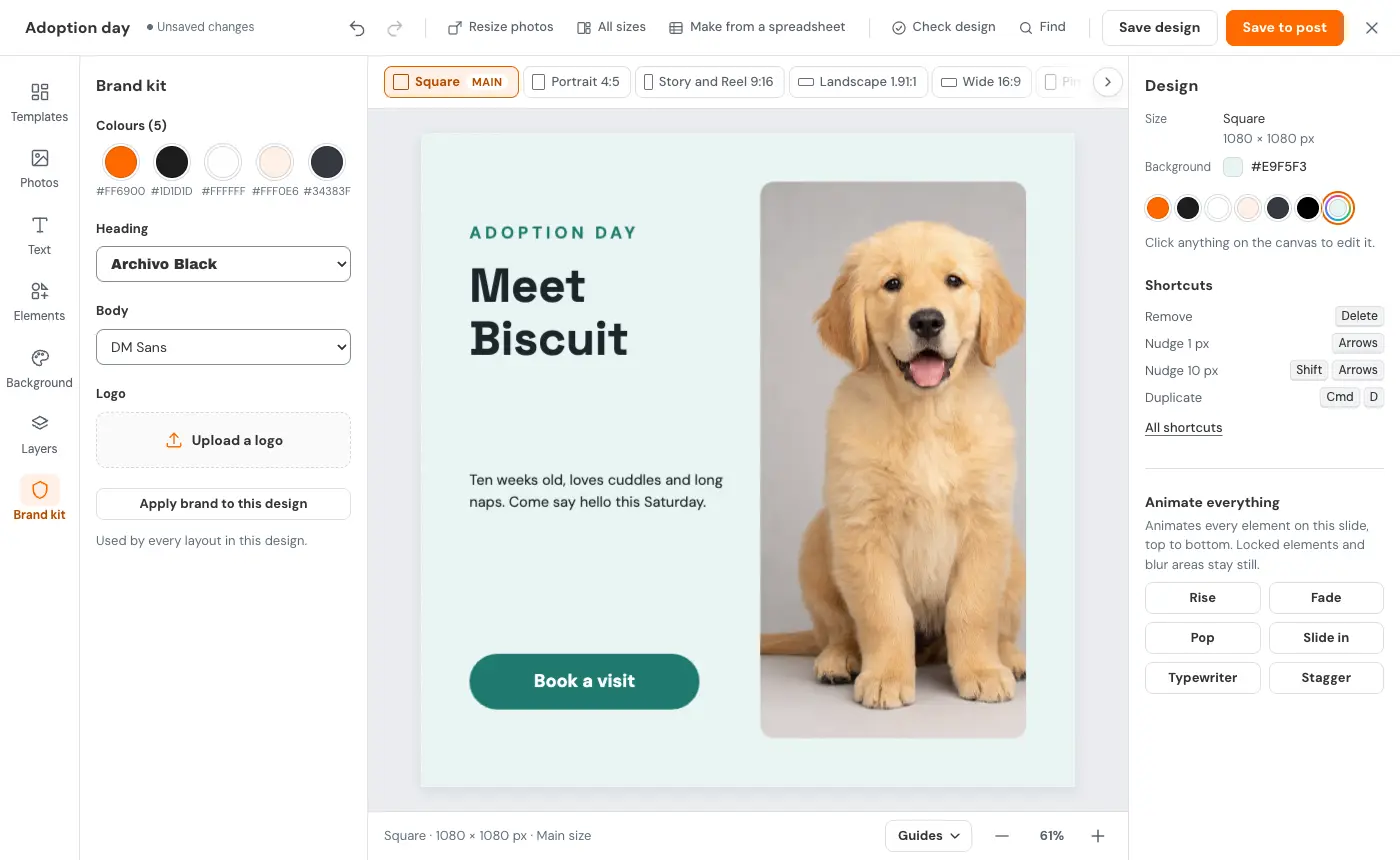
Task: Open the Layers panel
Action: click(x=39, y=435)
